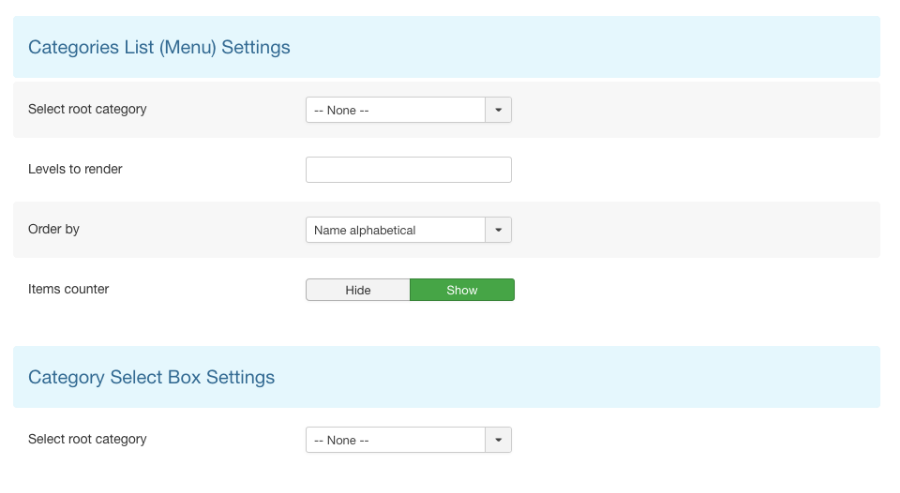This screenshot has width=900, height=493.
Task: Select the grey Hide button
Action: tap(358, 290)
